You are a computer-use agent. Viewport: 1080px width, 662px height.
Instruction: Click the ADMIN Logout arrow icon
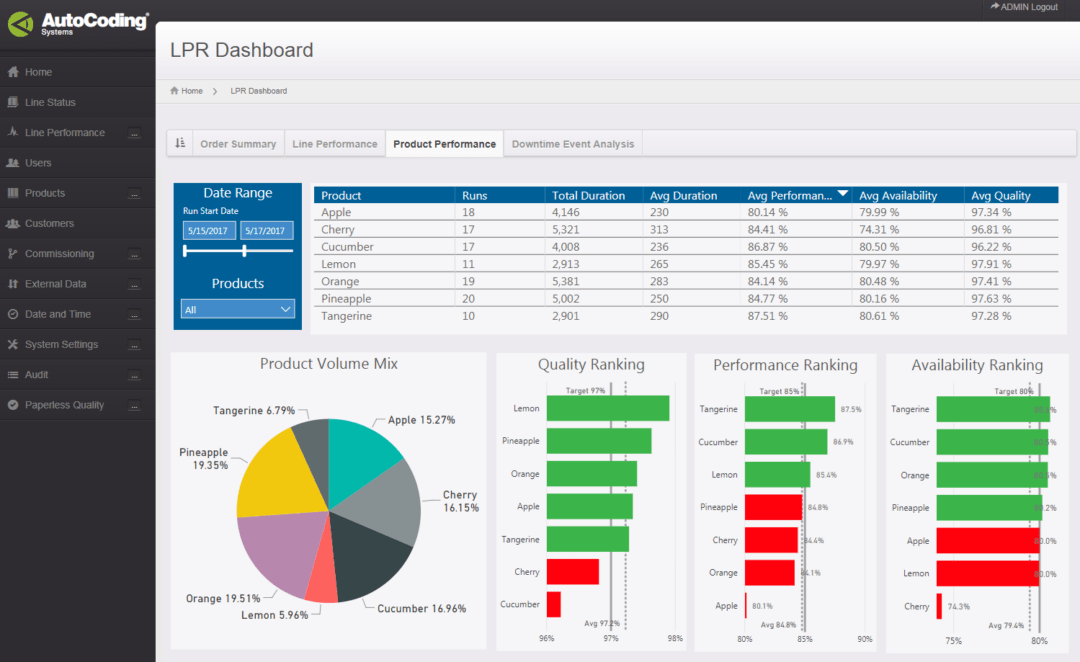click(x=995, y=6)
